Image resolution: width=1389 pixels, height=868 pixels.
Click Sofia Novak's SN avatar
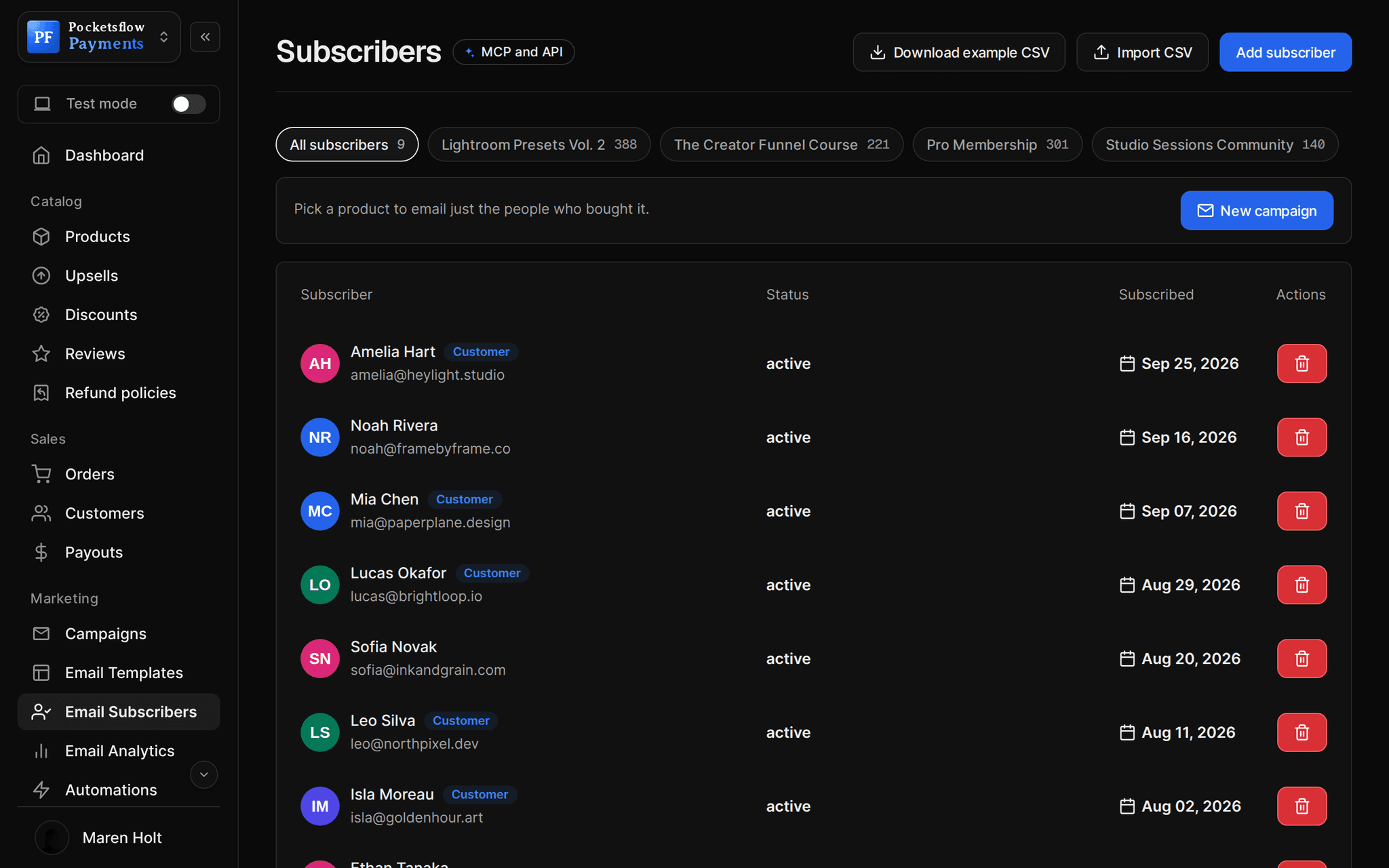320,658
